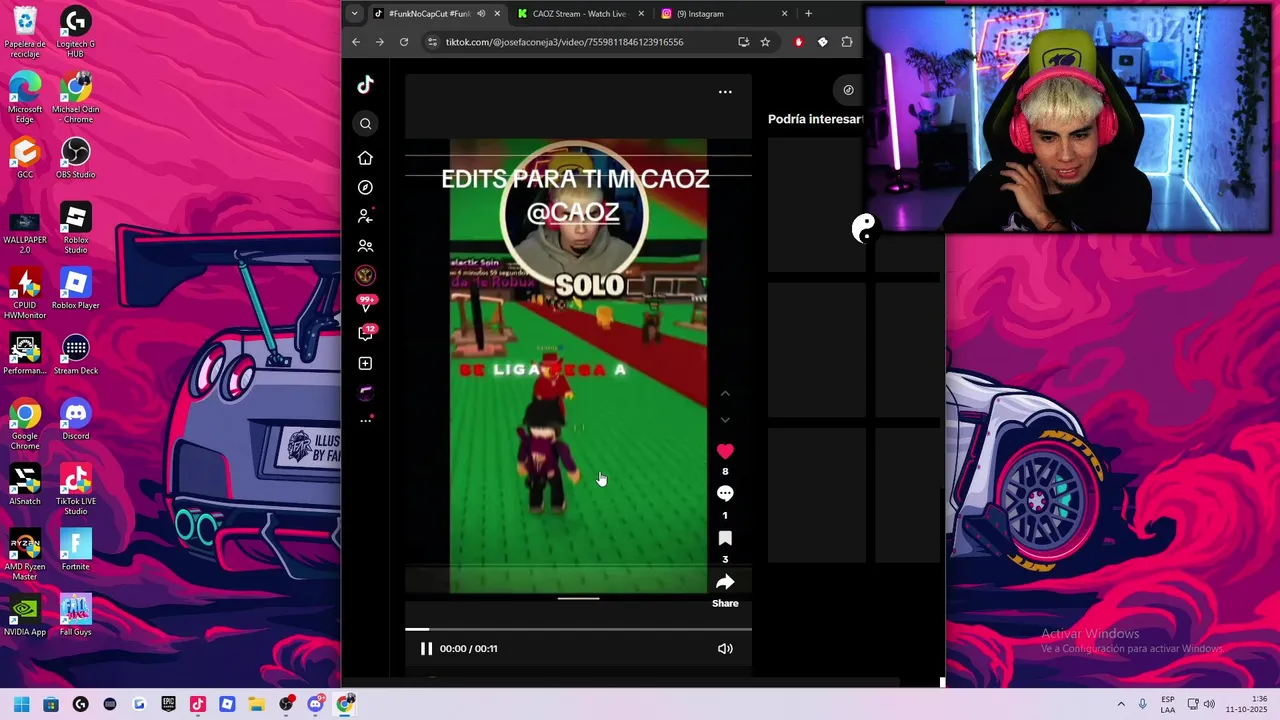Select the #FunkNoCapCut TikTok tab
The width and height of the screenshot is (1280, 720).
[x=429, y=14]
